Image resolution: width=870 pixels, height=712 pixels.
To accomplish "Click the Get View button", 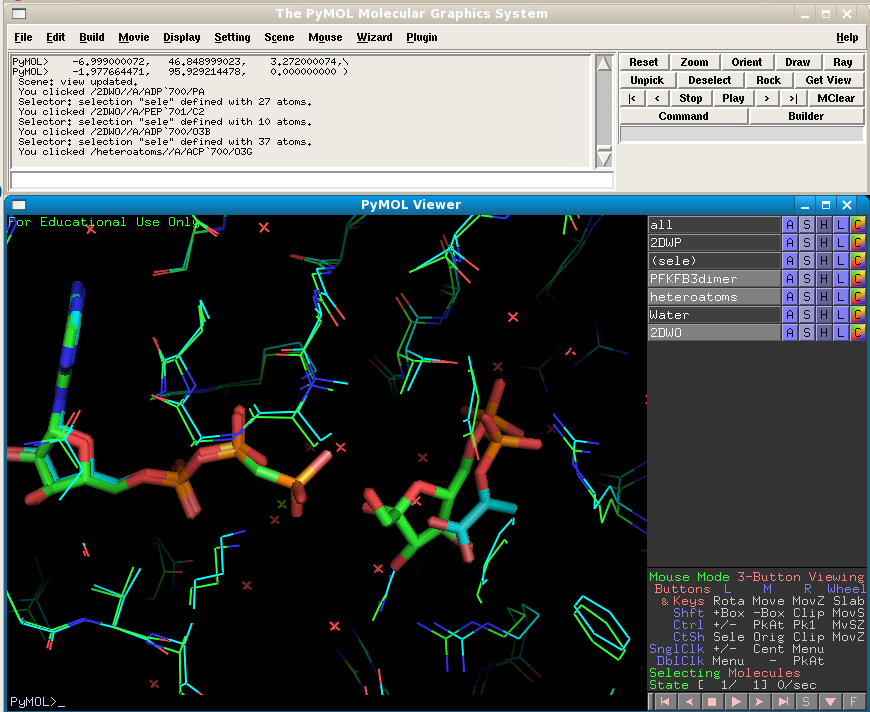I will pyautogui.click(x=828, y=80).
